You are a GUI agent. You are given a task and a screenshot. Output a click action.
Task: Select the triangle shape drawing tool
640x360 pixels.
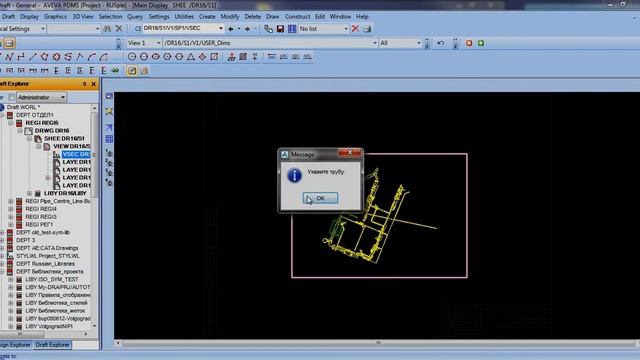click(191, 57)
